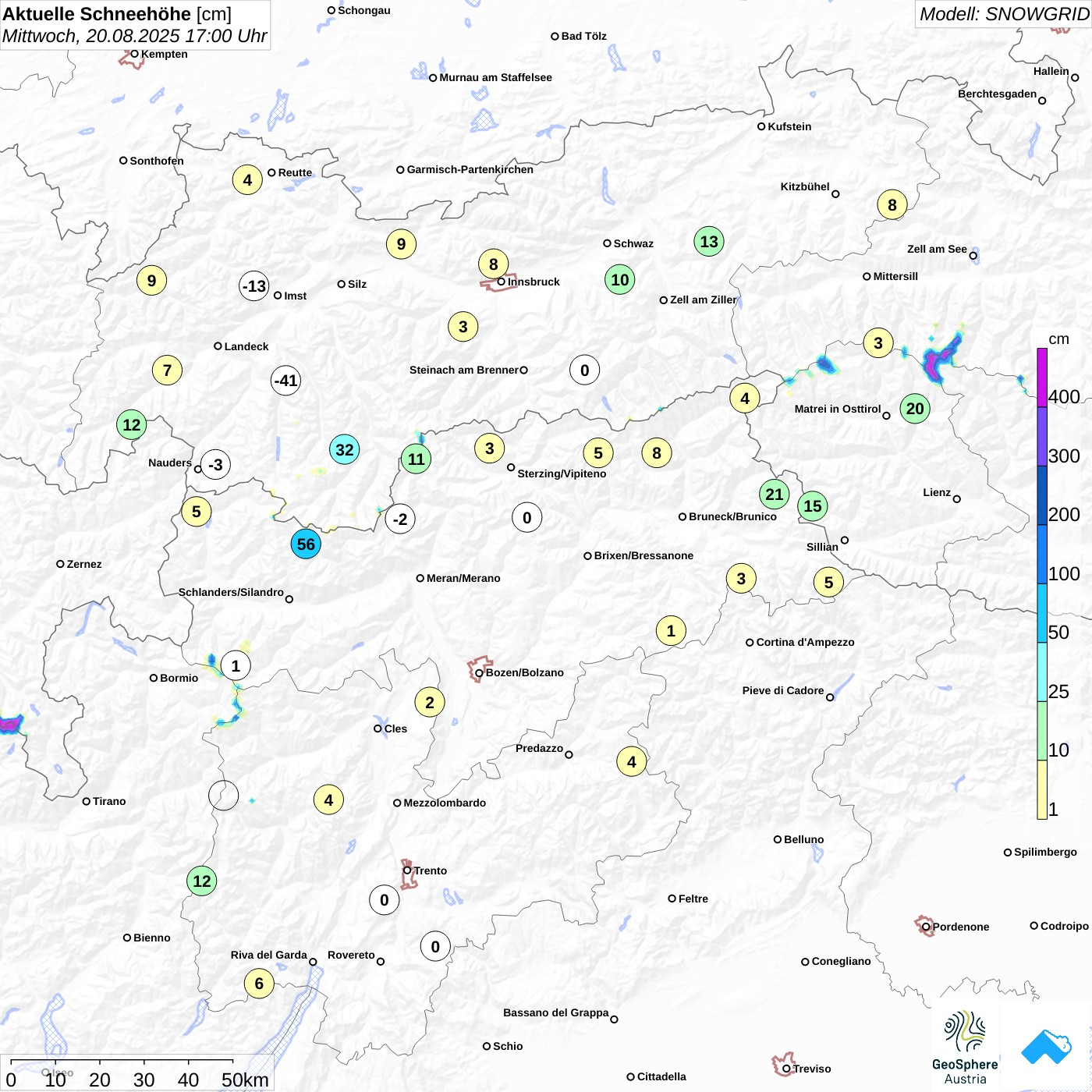Click the magenta legend segment above 400

pos(1042,378)
